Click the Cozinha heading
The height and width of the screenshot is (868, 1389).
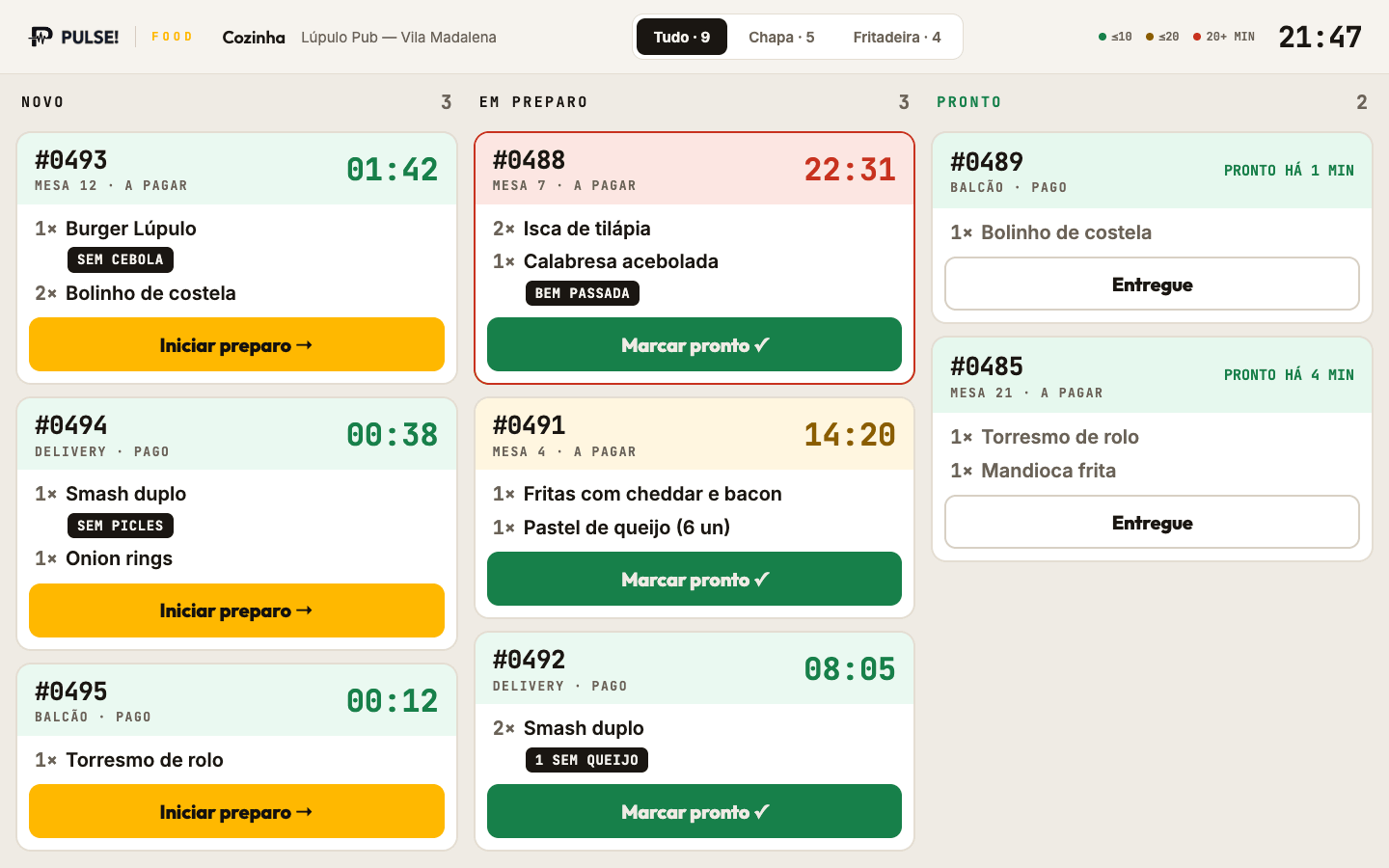pos(254,37)
